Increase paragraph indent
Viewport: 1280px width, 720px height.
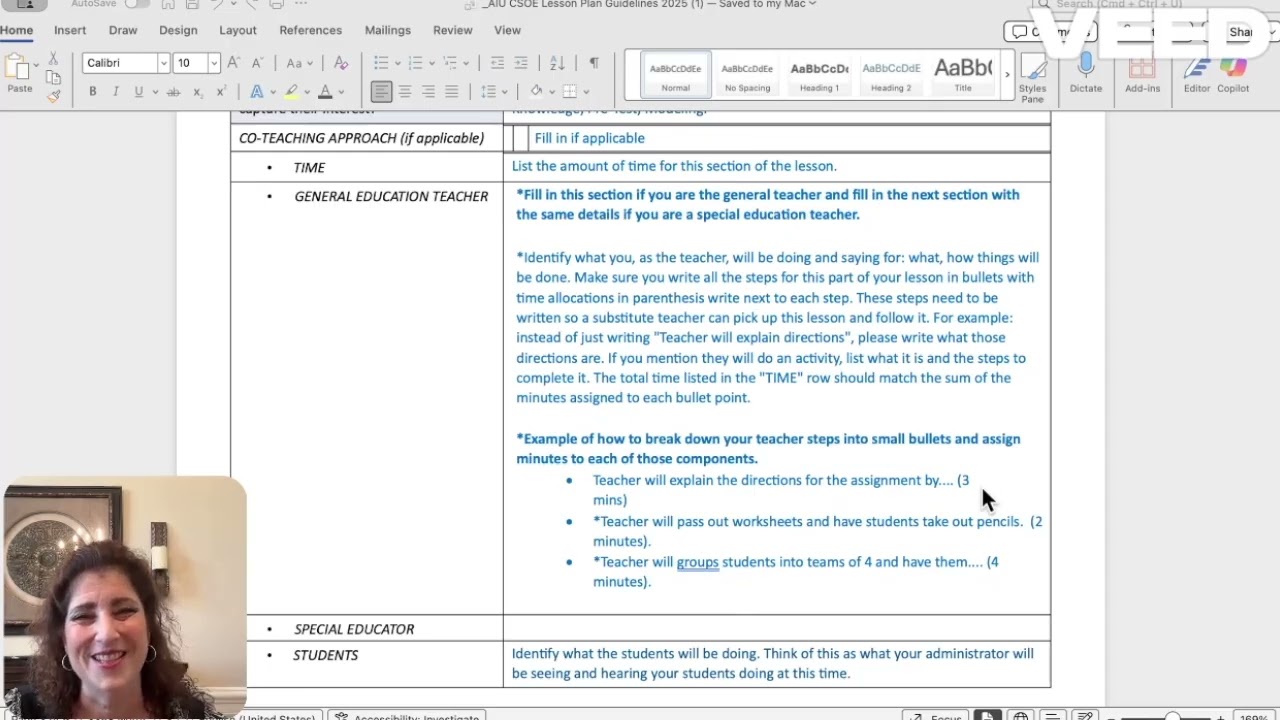pos(521,62)
